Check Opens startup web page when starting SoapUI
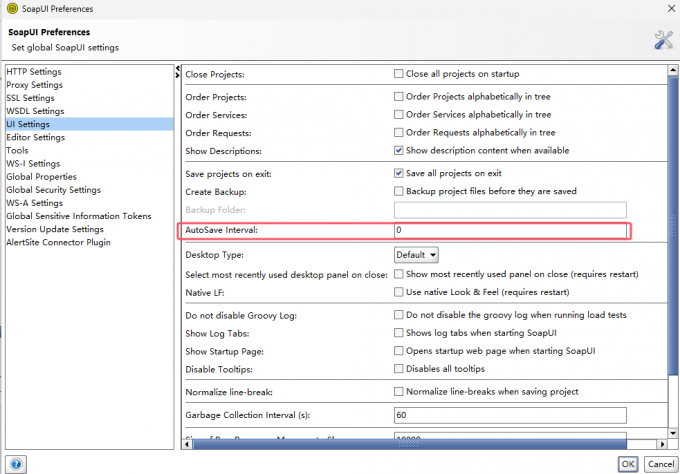Viewport: 680px width, 474px height. [x=399, y=351]
